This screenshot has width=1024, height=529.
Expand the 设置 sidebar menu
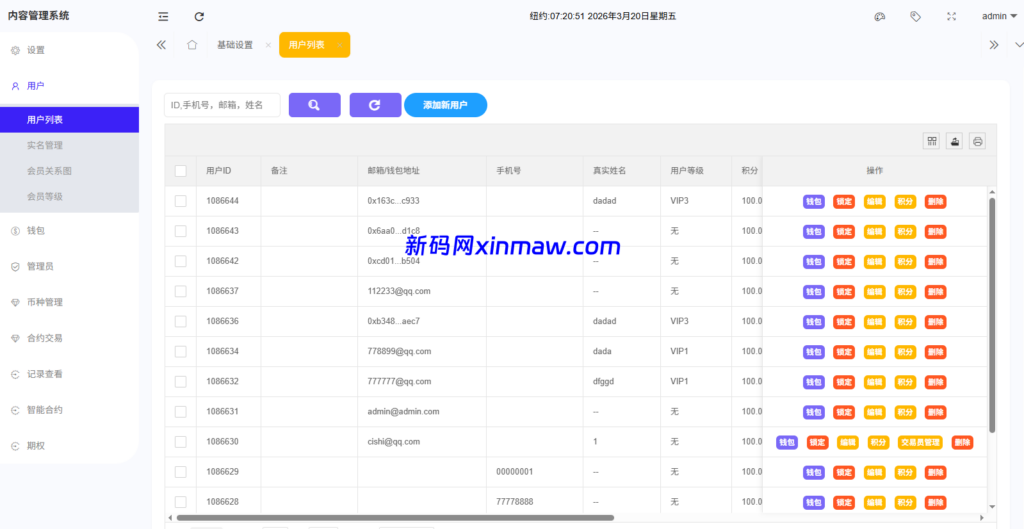click(69, 50)
